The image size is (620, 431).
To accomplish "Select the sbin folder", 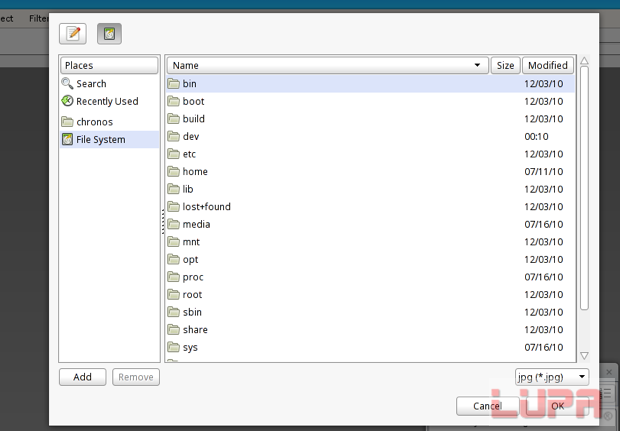I will coord(370,312).
